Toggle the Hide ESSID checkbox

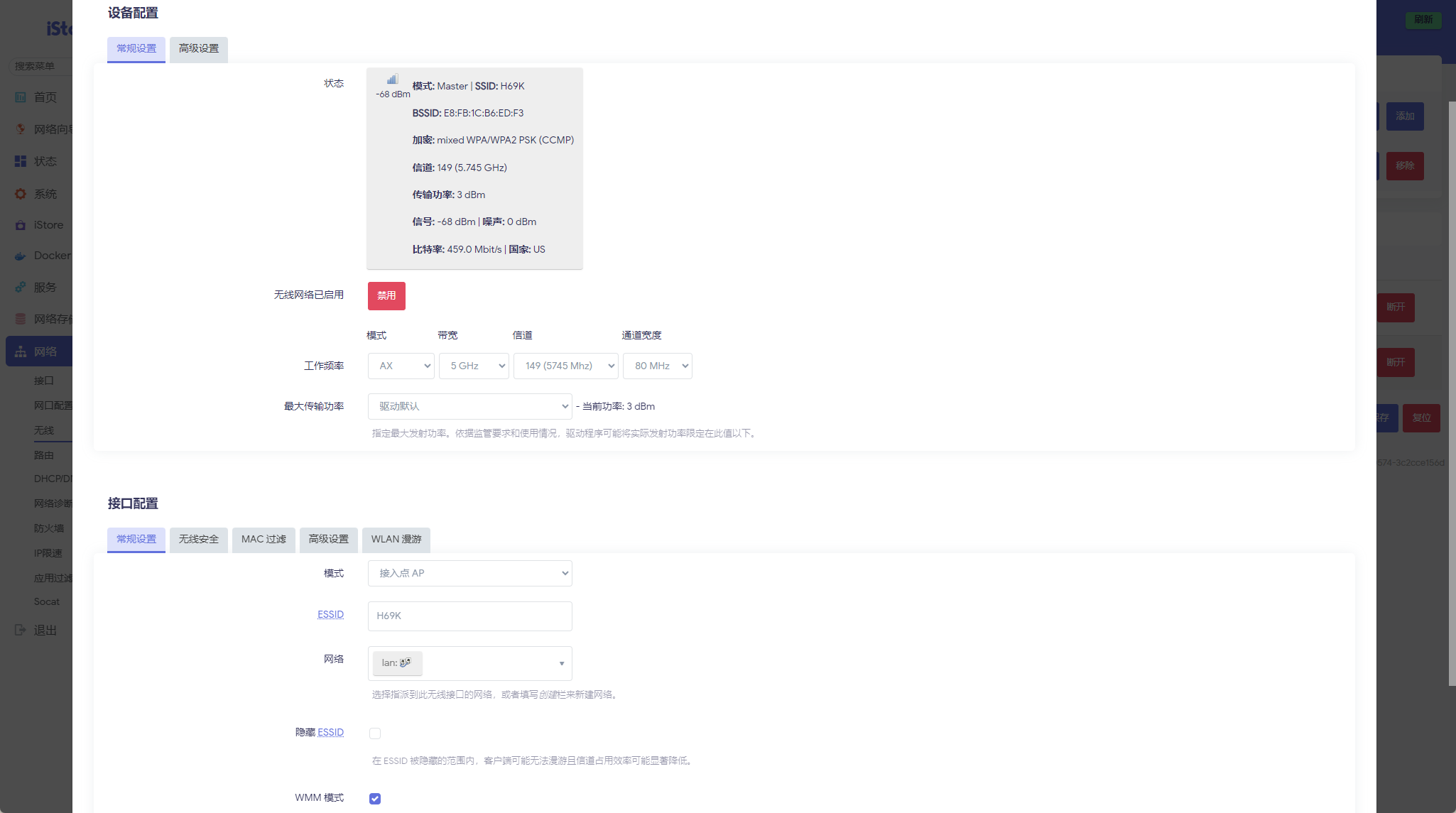tap(375, 733)
